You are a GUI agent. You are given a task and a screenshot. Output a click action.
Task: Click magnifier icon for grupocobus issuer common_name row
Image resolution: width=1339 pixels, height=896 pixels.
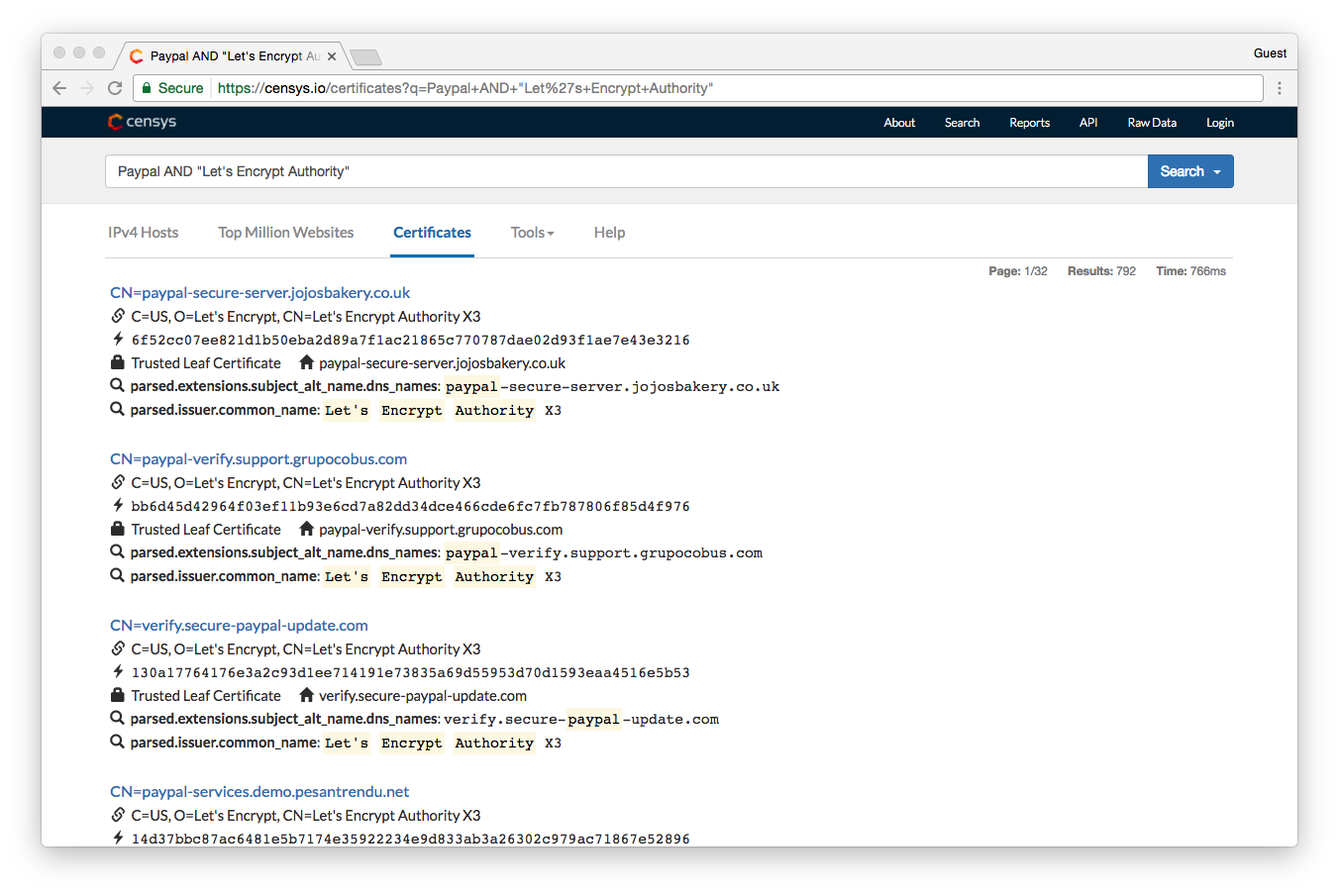[x=117, y=575]
